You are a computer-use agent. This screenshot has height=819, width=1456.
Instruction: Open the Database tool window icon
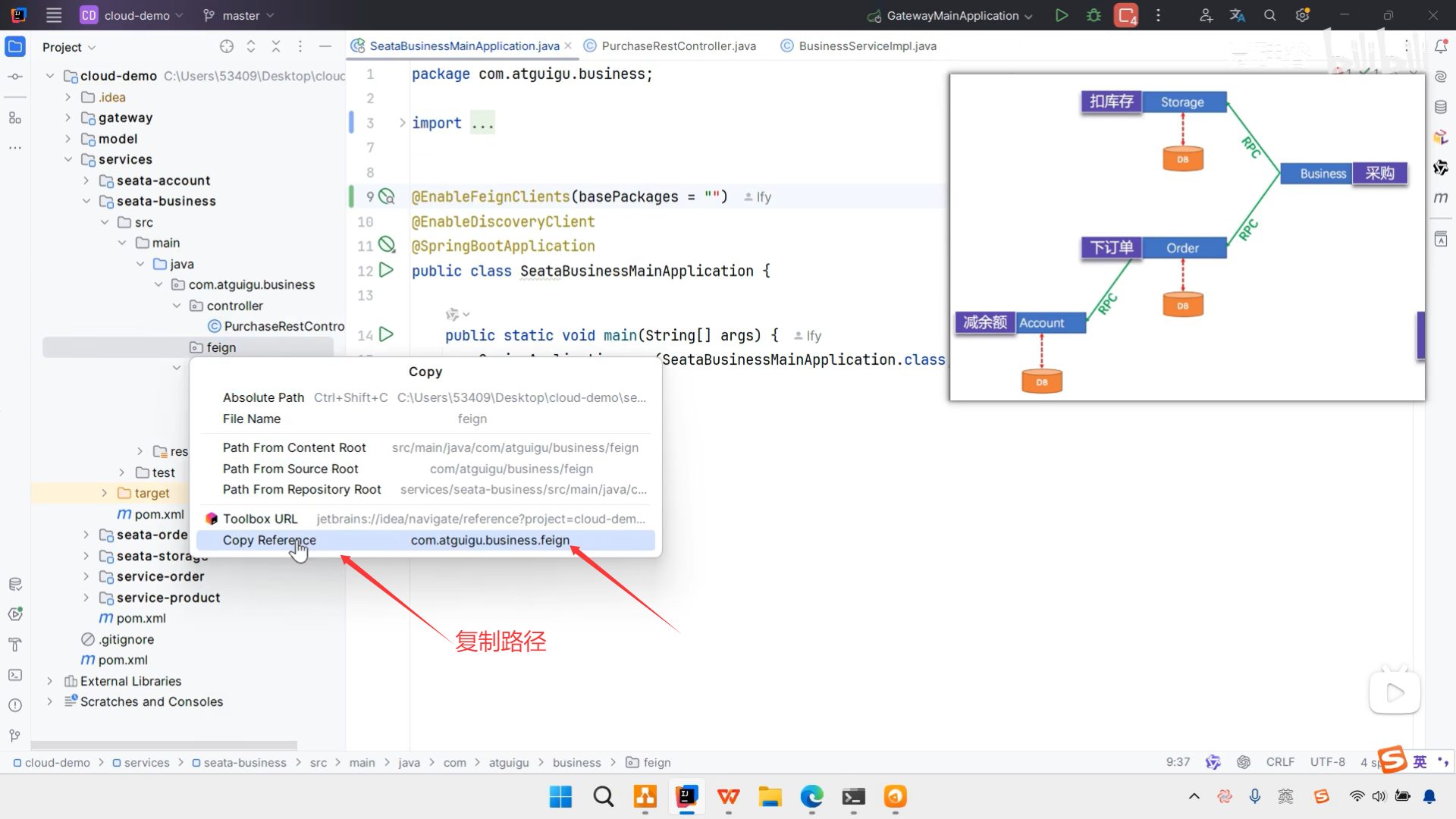click(x=1441, y=107)
